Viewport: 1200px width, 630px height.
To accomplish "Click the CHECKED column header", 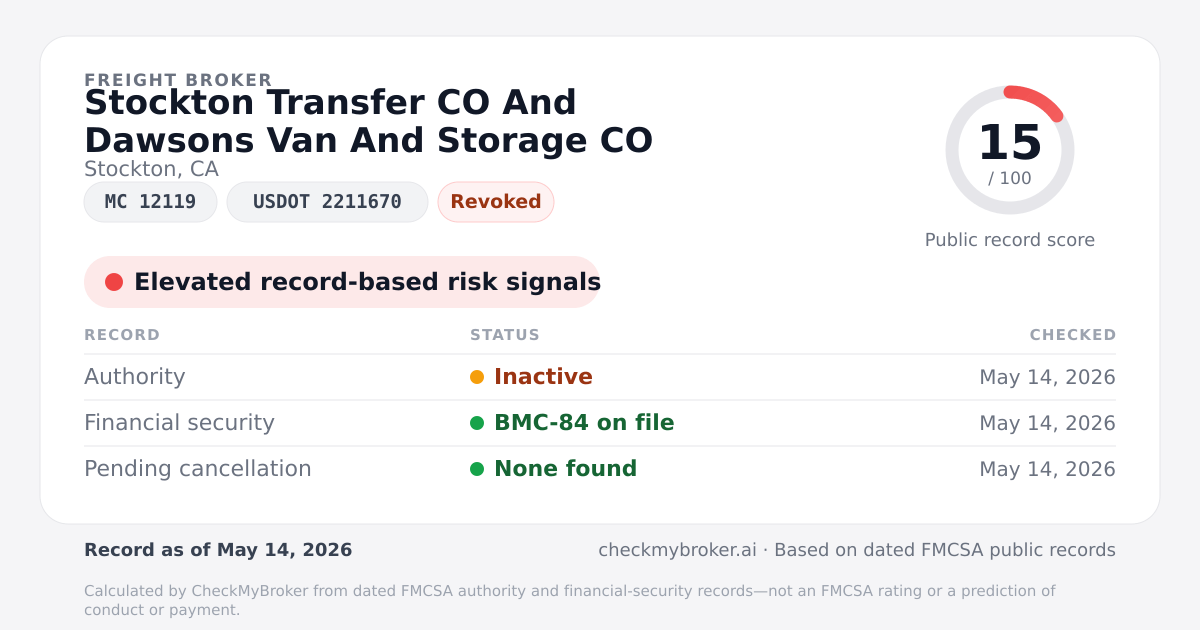I will (1073, 335).
